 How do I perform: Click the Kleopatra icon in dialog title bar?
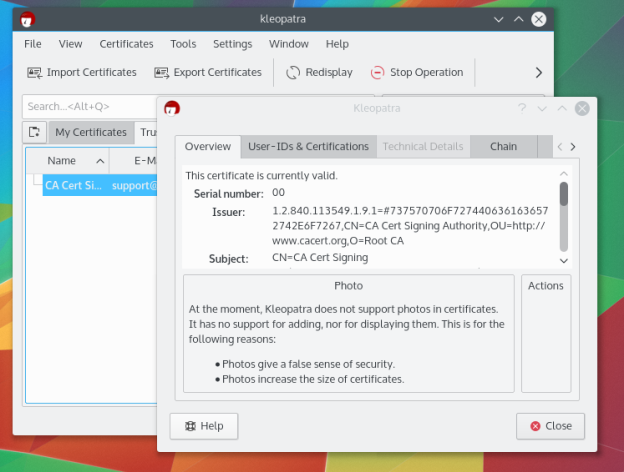172,108
